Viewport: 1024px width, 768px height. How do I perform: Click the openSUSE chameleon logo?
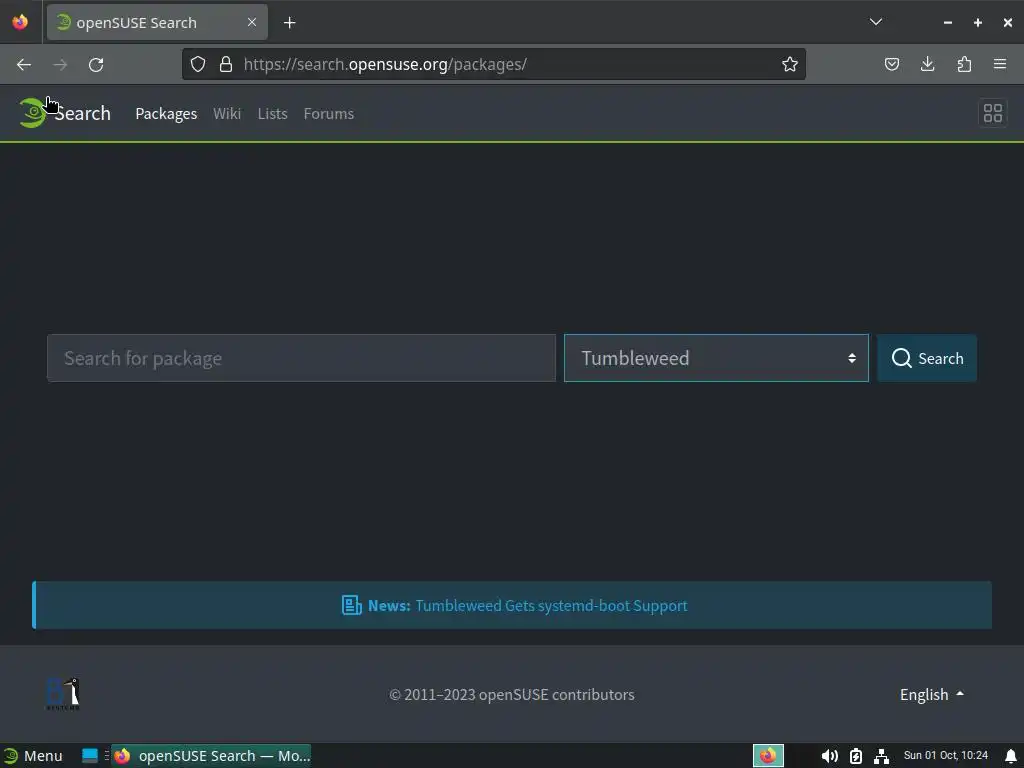[x=31, y=113]
